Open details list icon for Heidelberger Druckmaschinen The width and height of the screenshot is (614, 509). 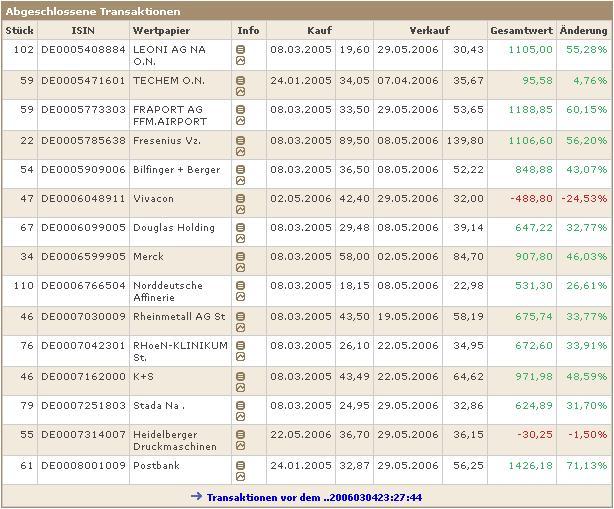240,434
